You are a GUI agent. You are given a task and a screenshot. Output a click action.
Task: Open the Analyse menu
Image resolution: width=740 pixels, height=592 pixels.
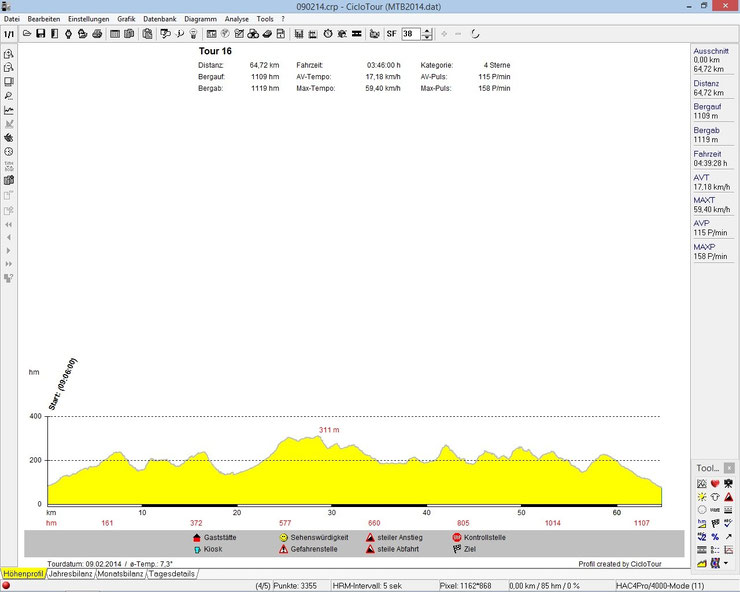click(x=236, y=19)
